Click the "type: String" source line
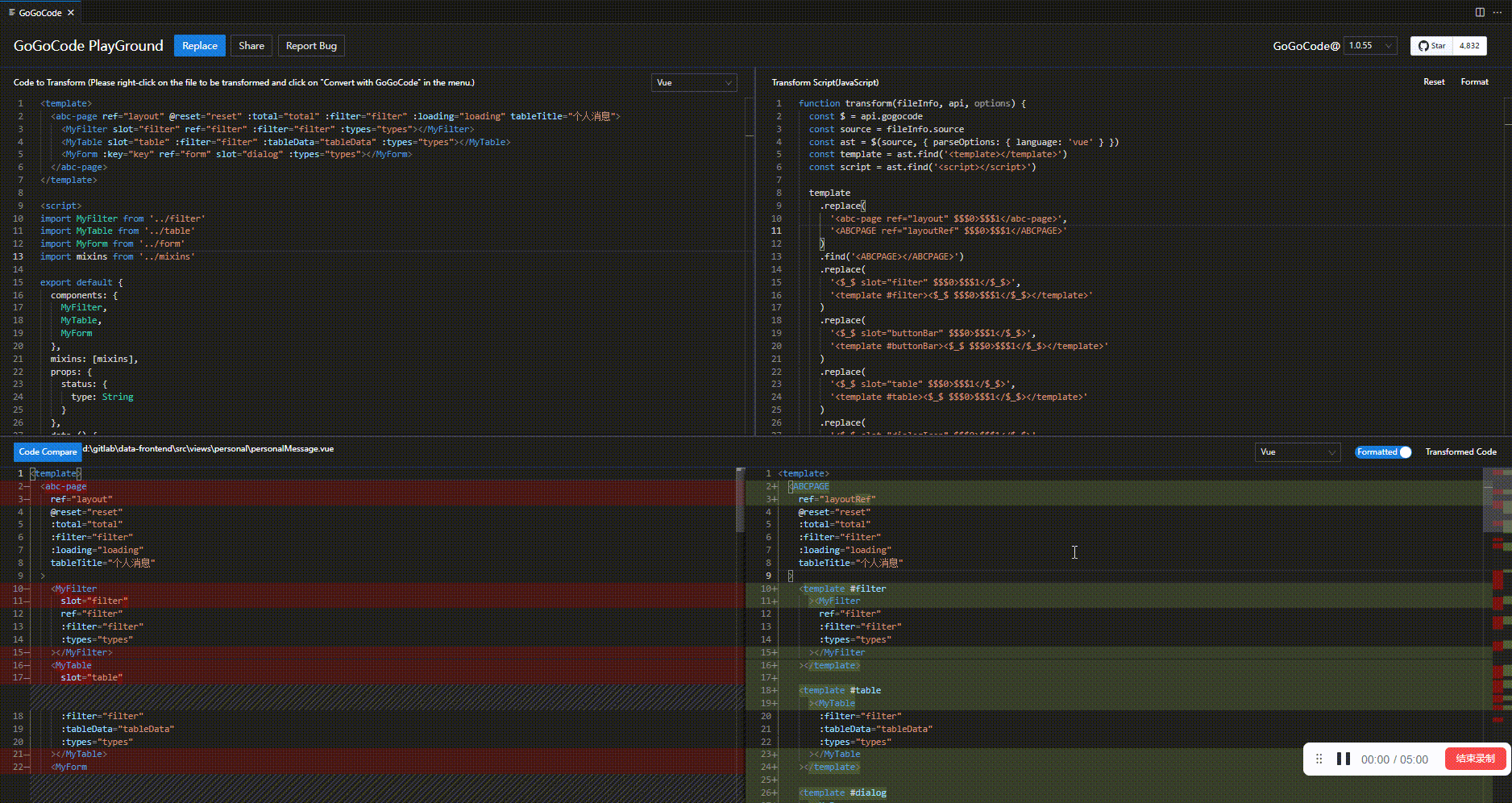This screenshot has height=803, width=1512. tap(102, 397)
